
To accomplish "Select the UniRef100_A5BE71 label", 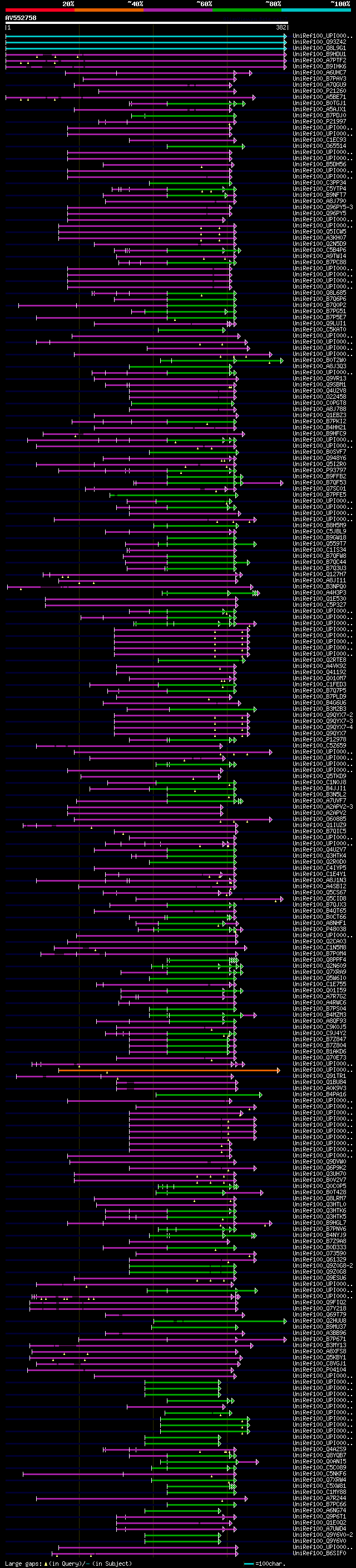I will click(319, 97).
